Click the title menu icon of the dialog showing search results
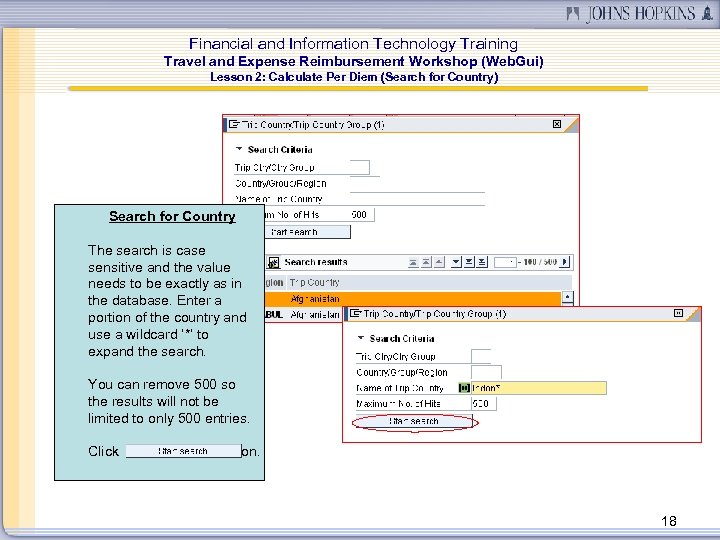The image size is (720, 540). pos(234,124)
